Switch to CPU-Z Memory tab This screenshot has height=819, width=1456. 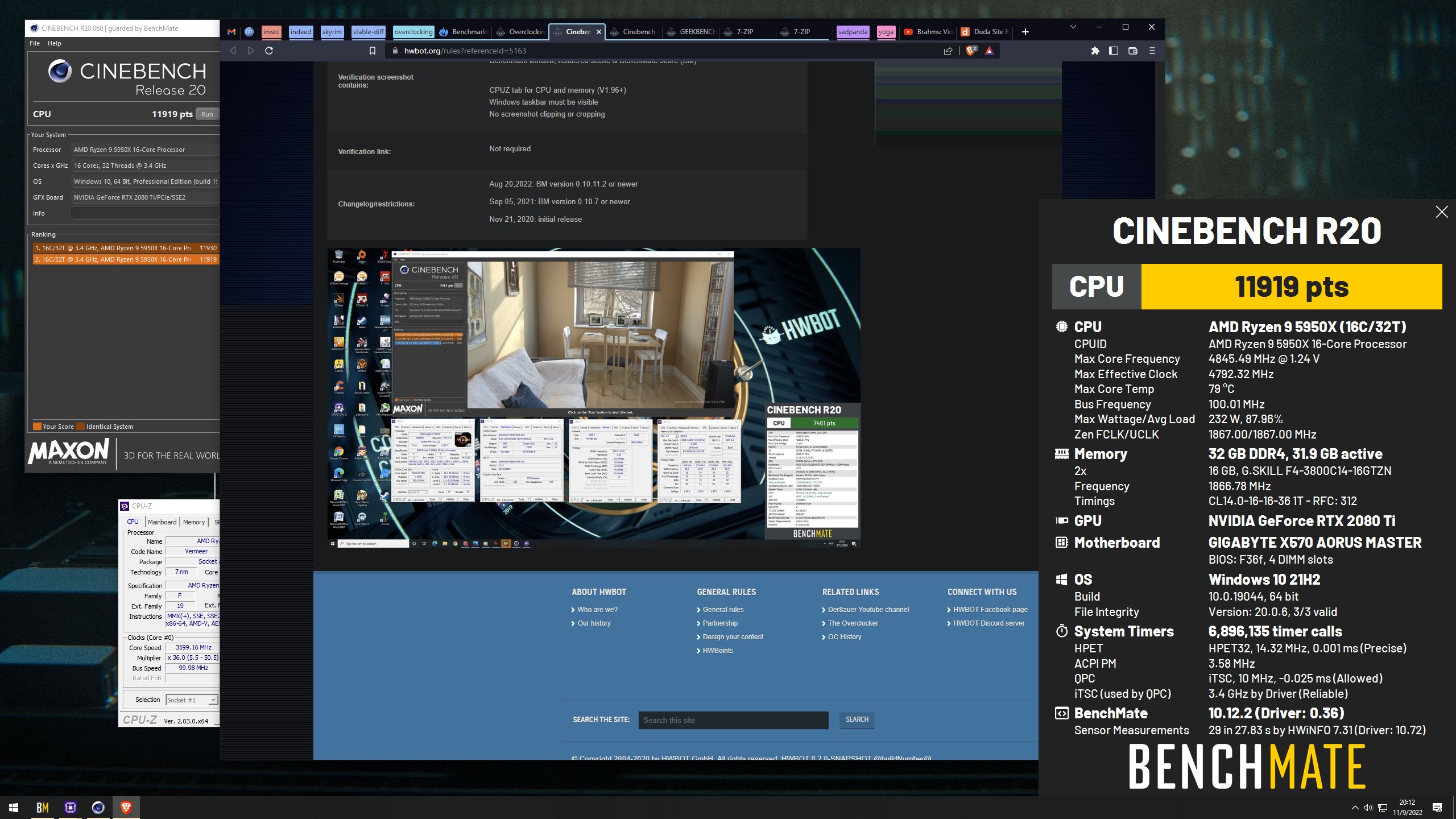pyautogui.click(x=194, y=522)
